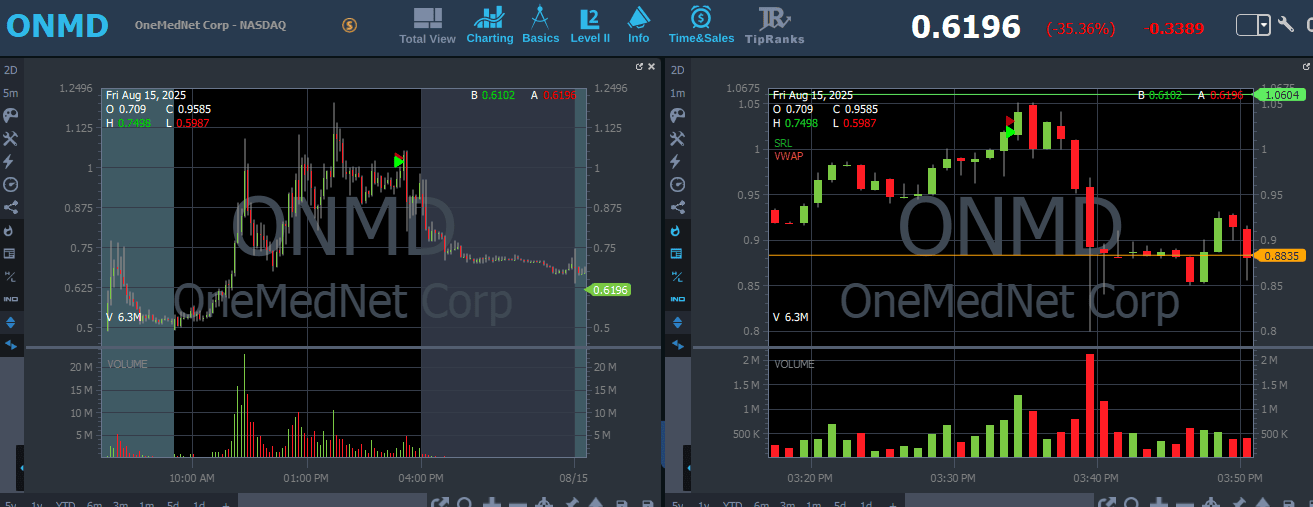This screenshot has width=1313, height=507.
Task: Open Time&Sales window
Action: [701, 26]
